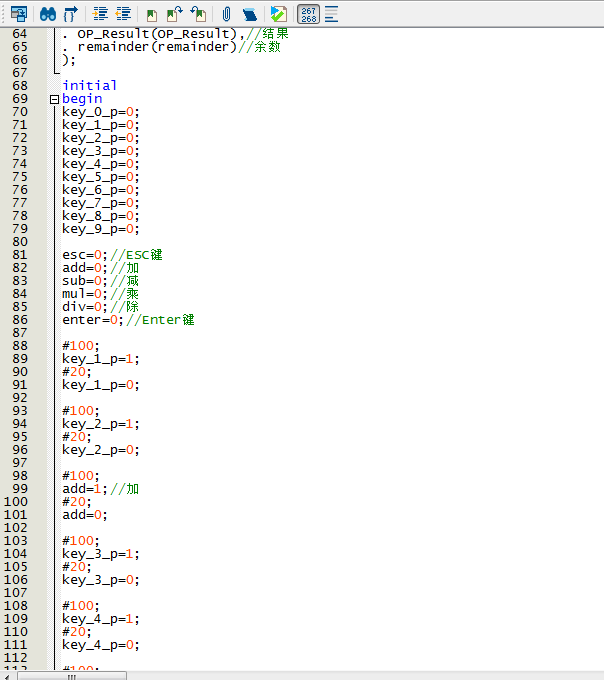Jump to previous bookmark icon
This screenshot has width=604, height=680.
pos(198,14)
